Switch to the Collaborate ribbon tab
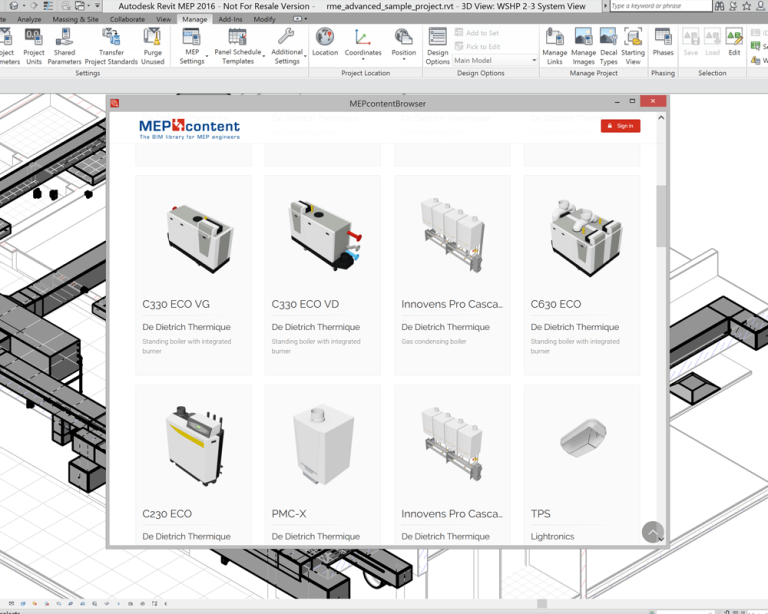768x614 pixels. click(x=127, y=19)
